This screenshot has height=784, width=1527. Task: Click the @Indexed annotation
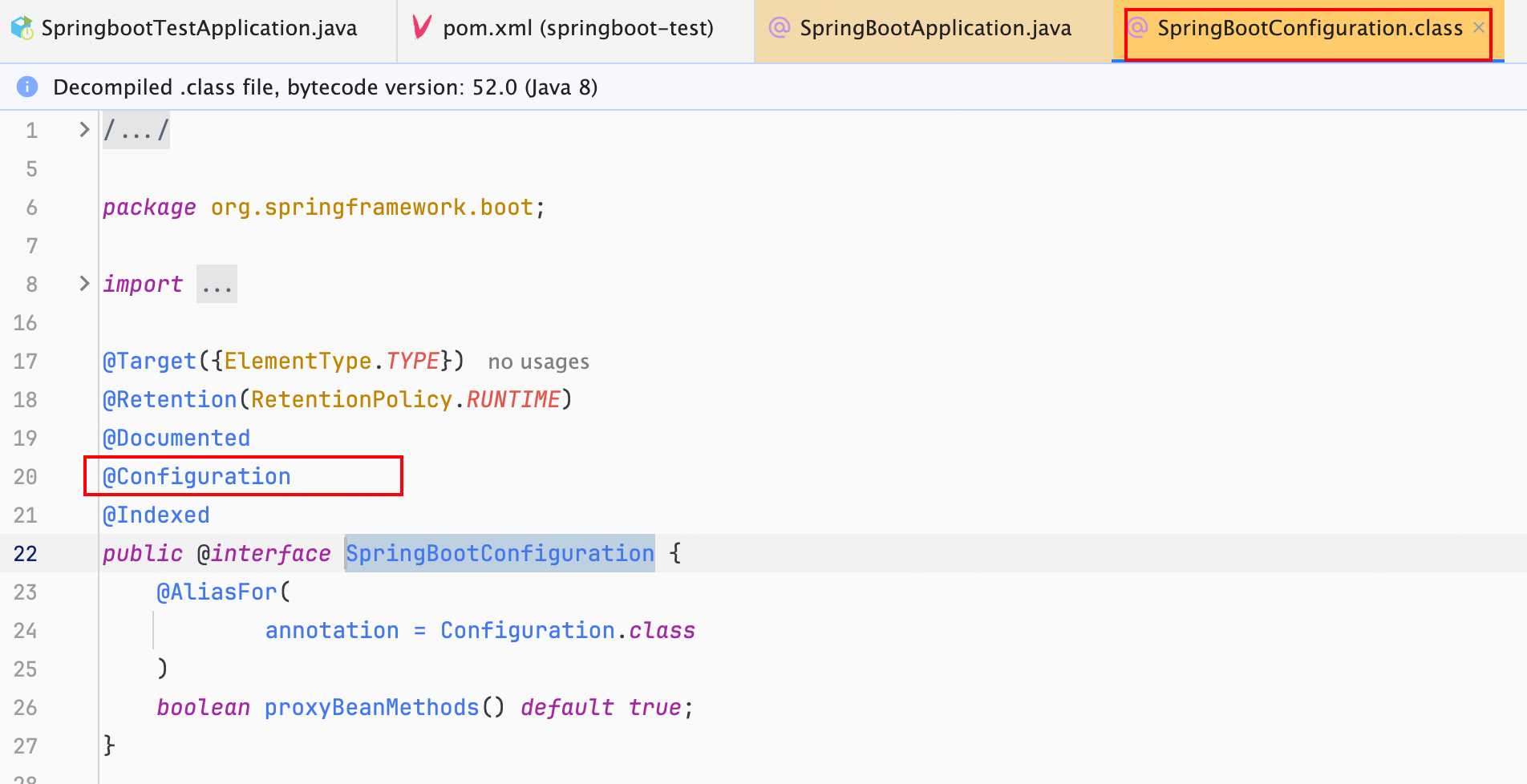pos(156,515)
